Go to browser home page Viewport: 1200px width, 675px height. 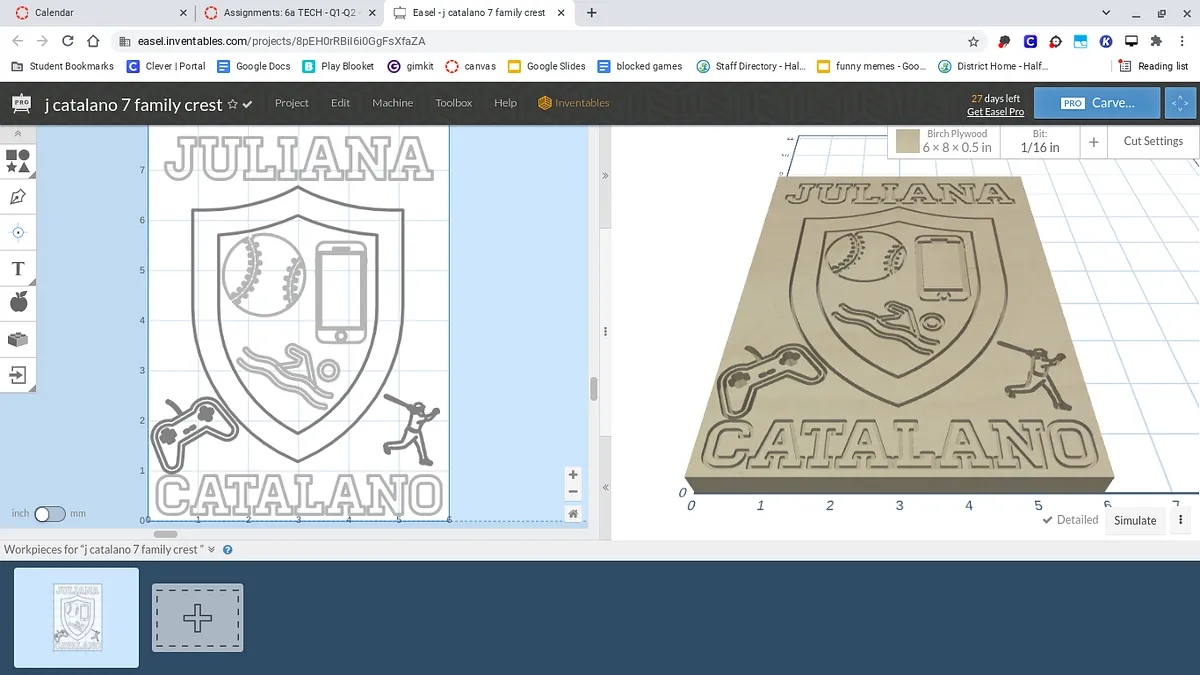[x=92, y=41]
